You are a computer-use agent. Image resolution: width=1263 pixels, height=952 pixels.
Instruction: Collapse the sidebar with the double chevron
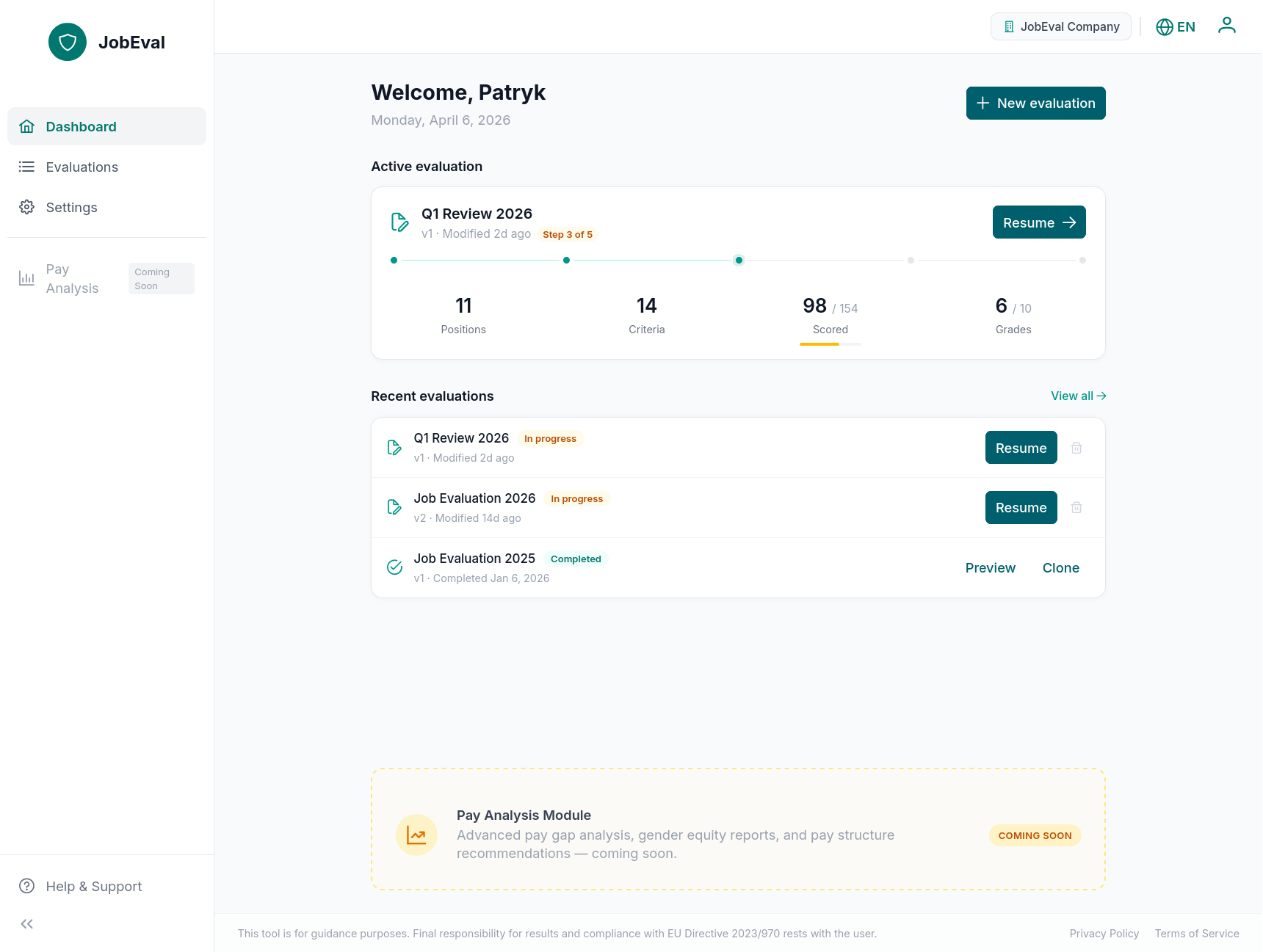[x=27, y=924]
